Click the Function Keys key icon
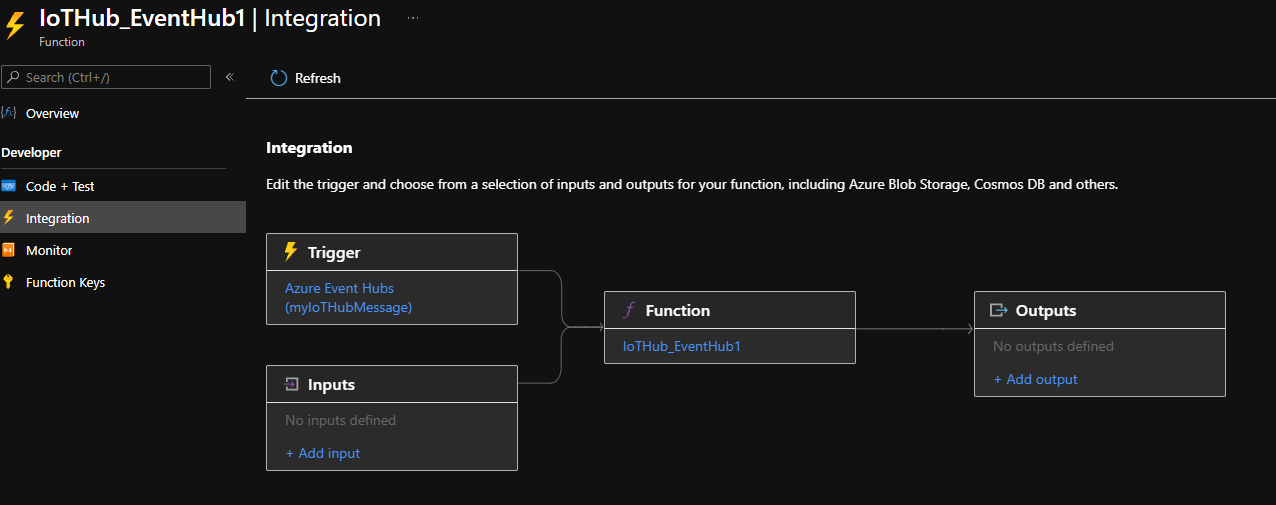Screen dimensions: 1276x505 pos(9,282)
